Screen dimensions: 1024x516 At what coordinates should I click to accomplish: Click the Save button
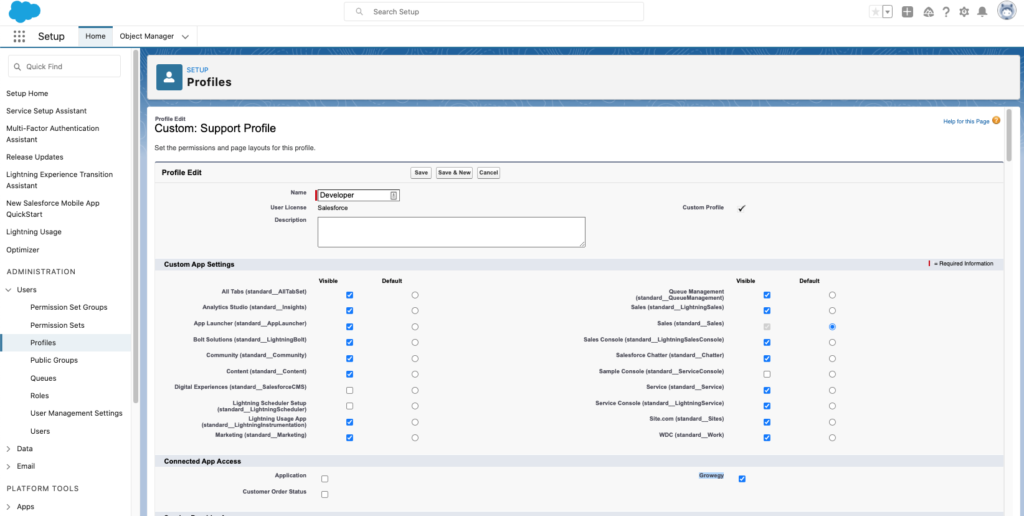coord(421,173)
